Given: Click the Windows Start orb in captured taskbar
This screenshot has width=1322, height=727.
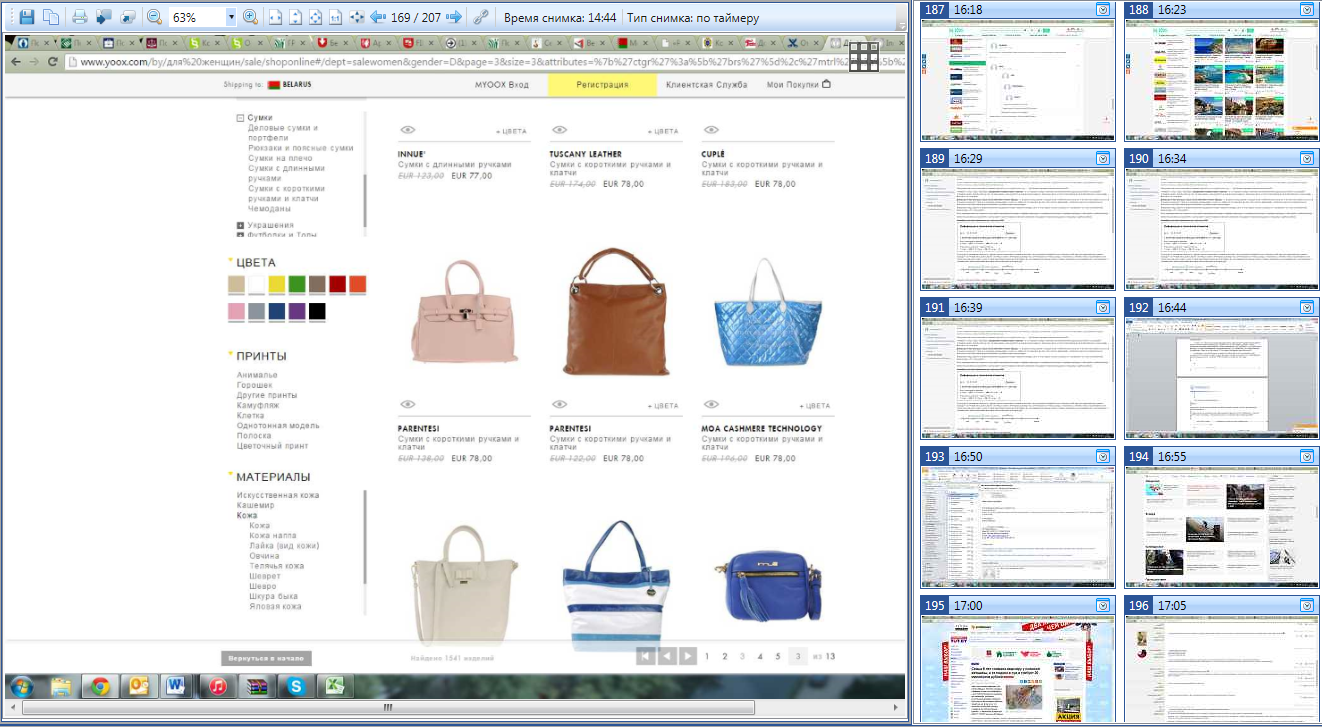Looking at the screenshot, I should pyautogui.click(x=23, y=686).
